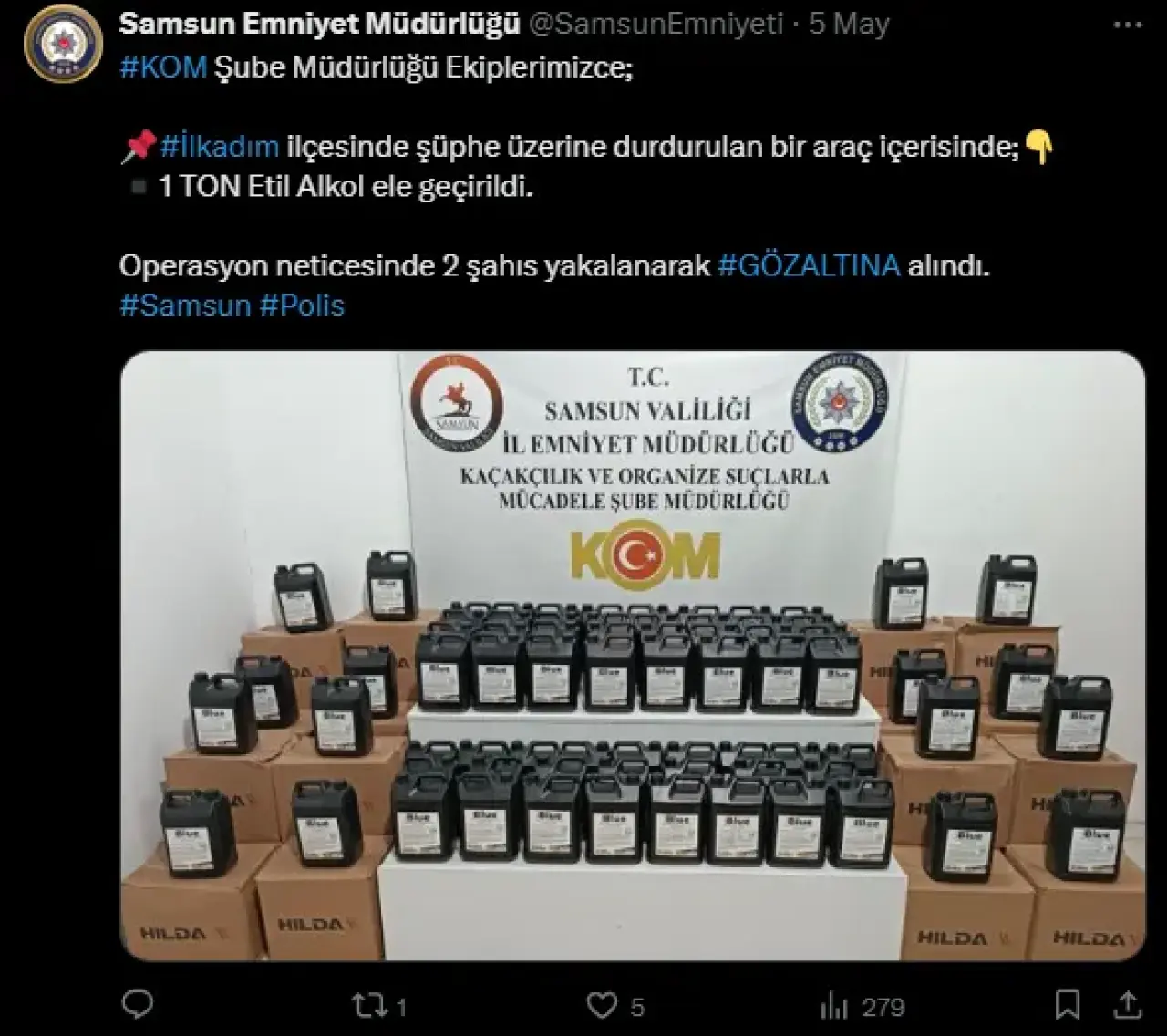Click the 279 views count
This screenshot has width=1167, height=1036.
point(883,1007)
